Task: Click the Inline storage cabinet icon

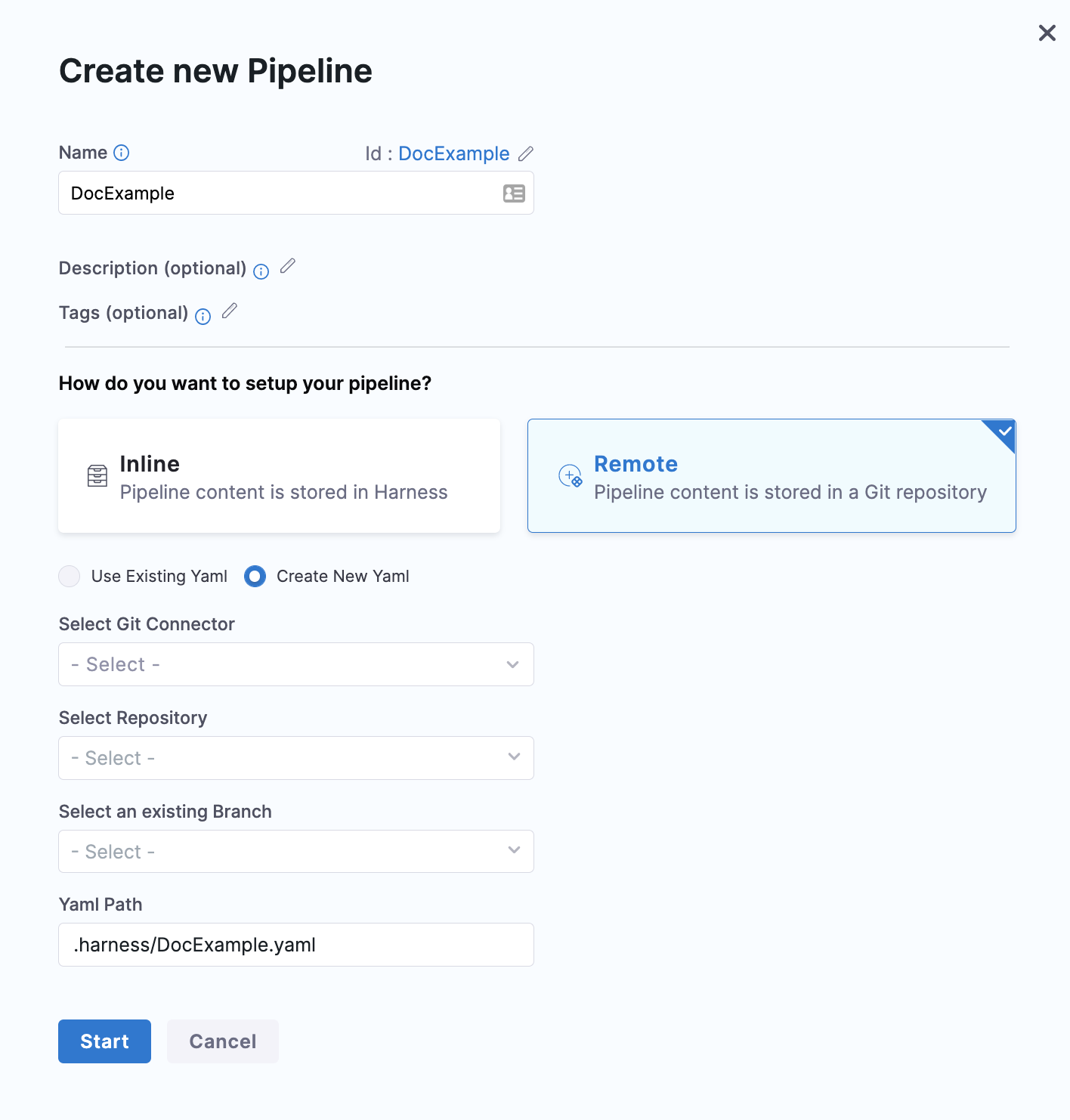Action: (x=97, y=476)
